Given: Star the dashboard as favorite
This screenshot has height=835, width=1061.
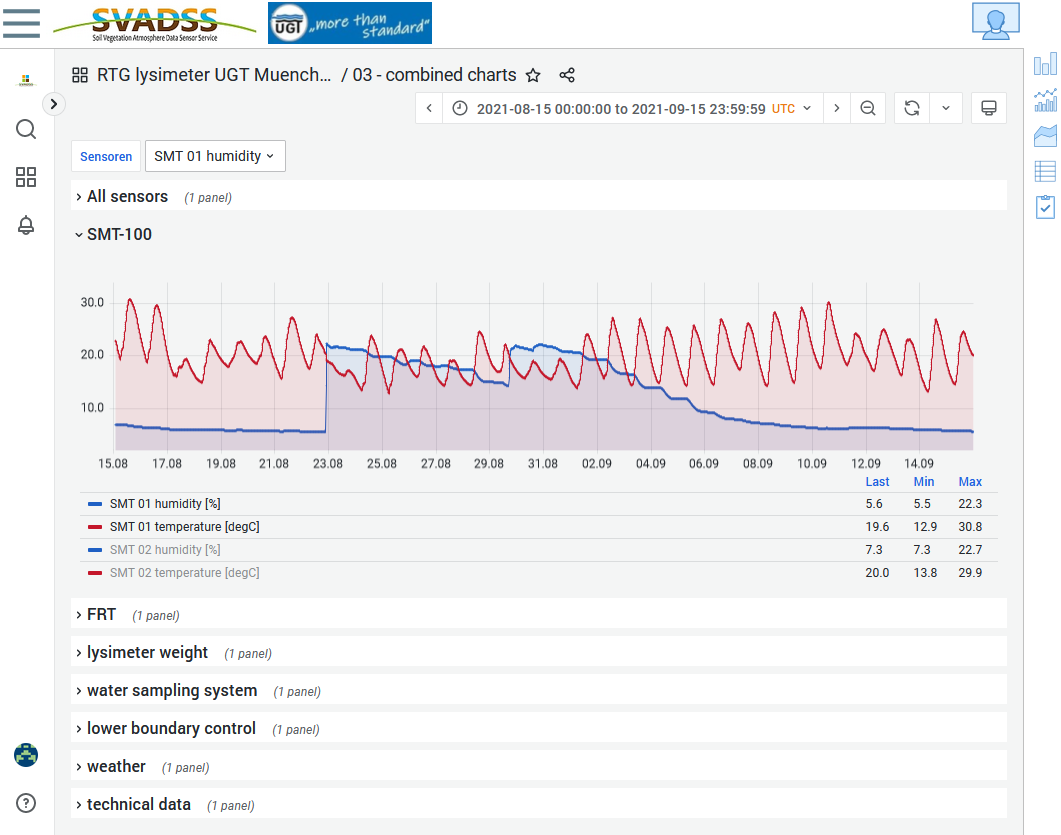Looking at the screenshot, I should [x=533, y=75].
